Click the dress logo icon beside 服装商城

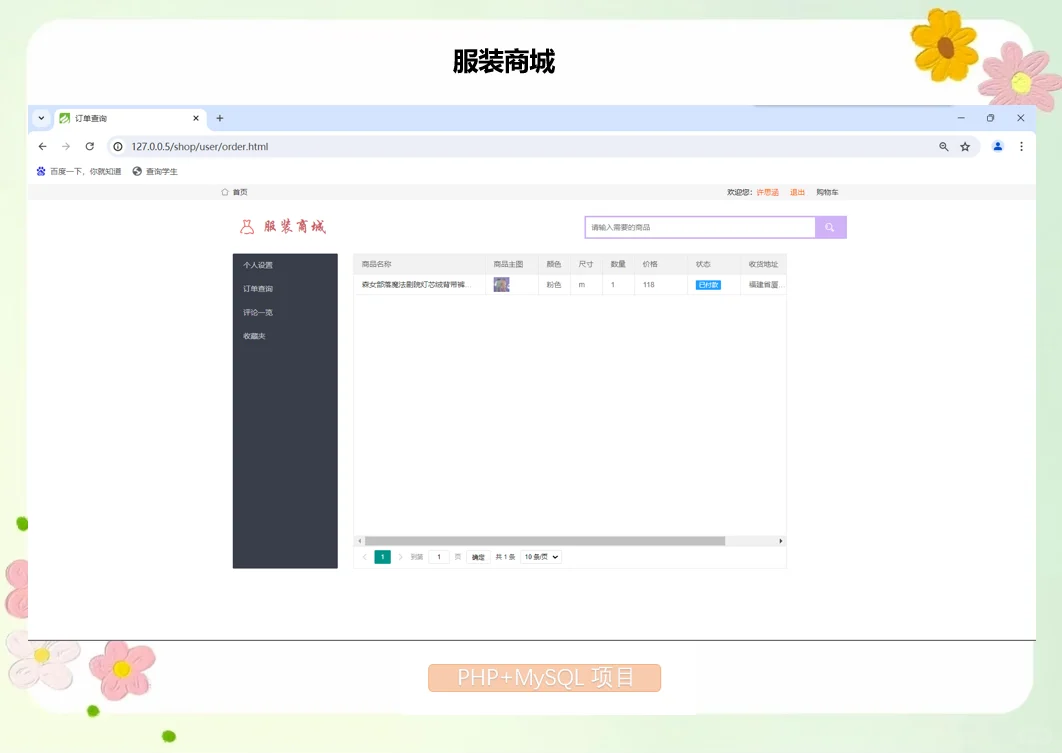pos(246,226)
